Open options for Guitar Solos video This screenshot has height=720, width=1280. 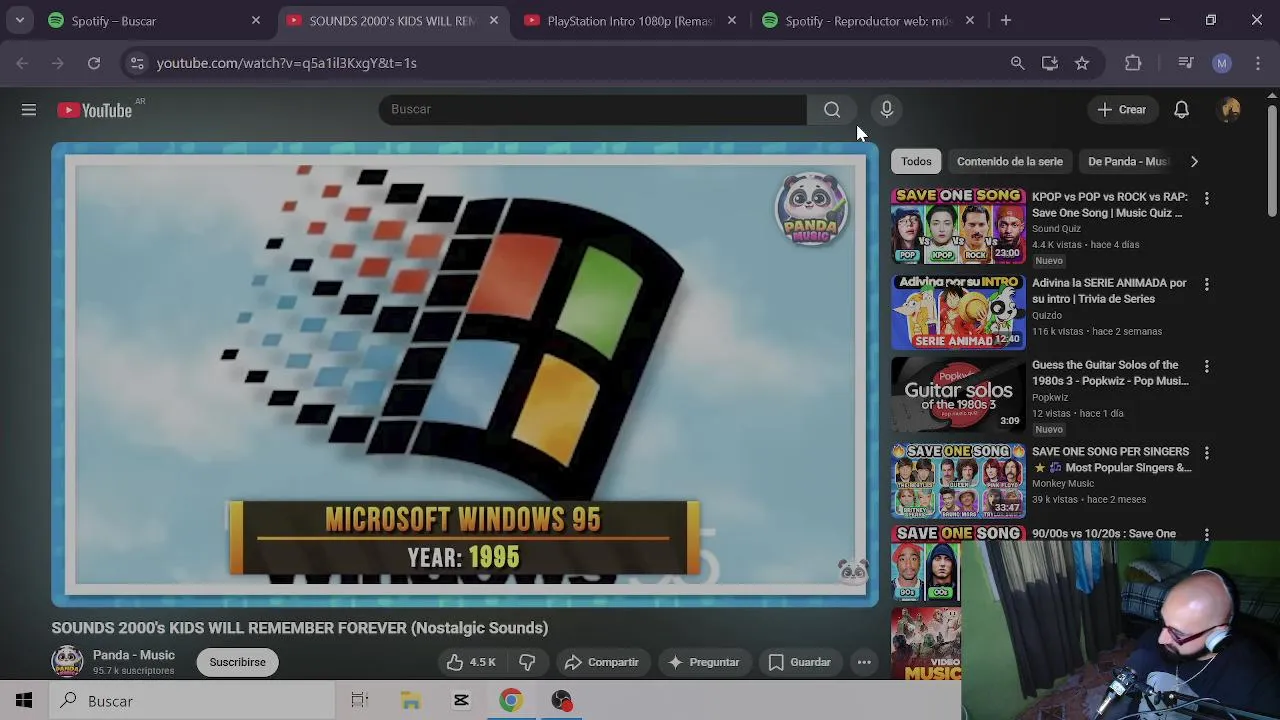1206,367
